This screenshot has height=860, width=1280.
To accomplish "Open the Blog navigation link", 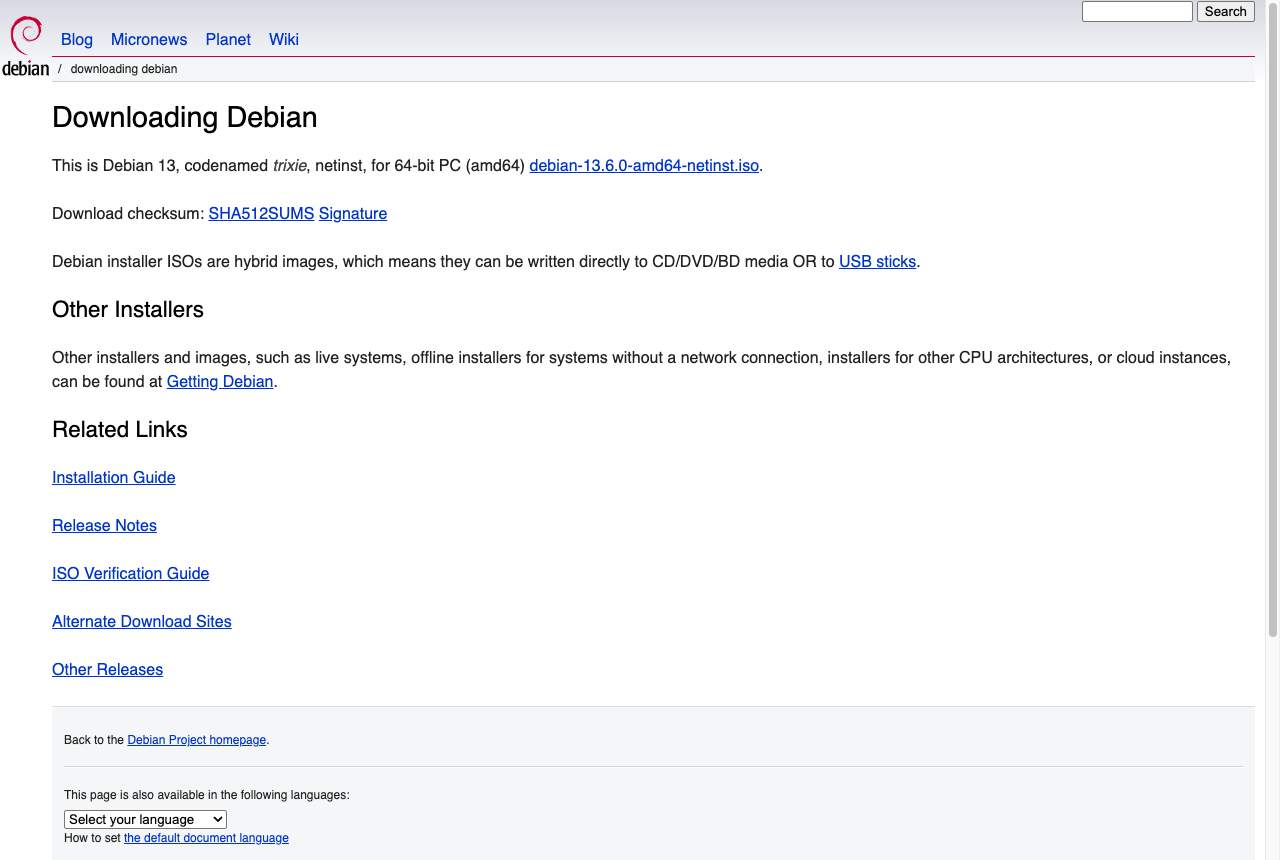I will [77, 39].
